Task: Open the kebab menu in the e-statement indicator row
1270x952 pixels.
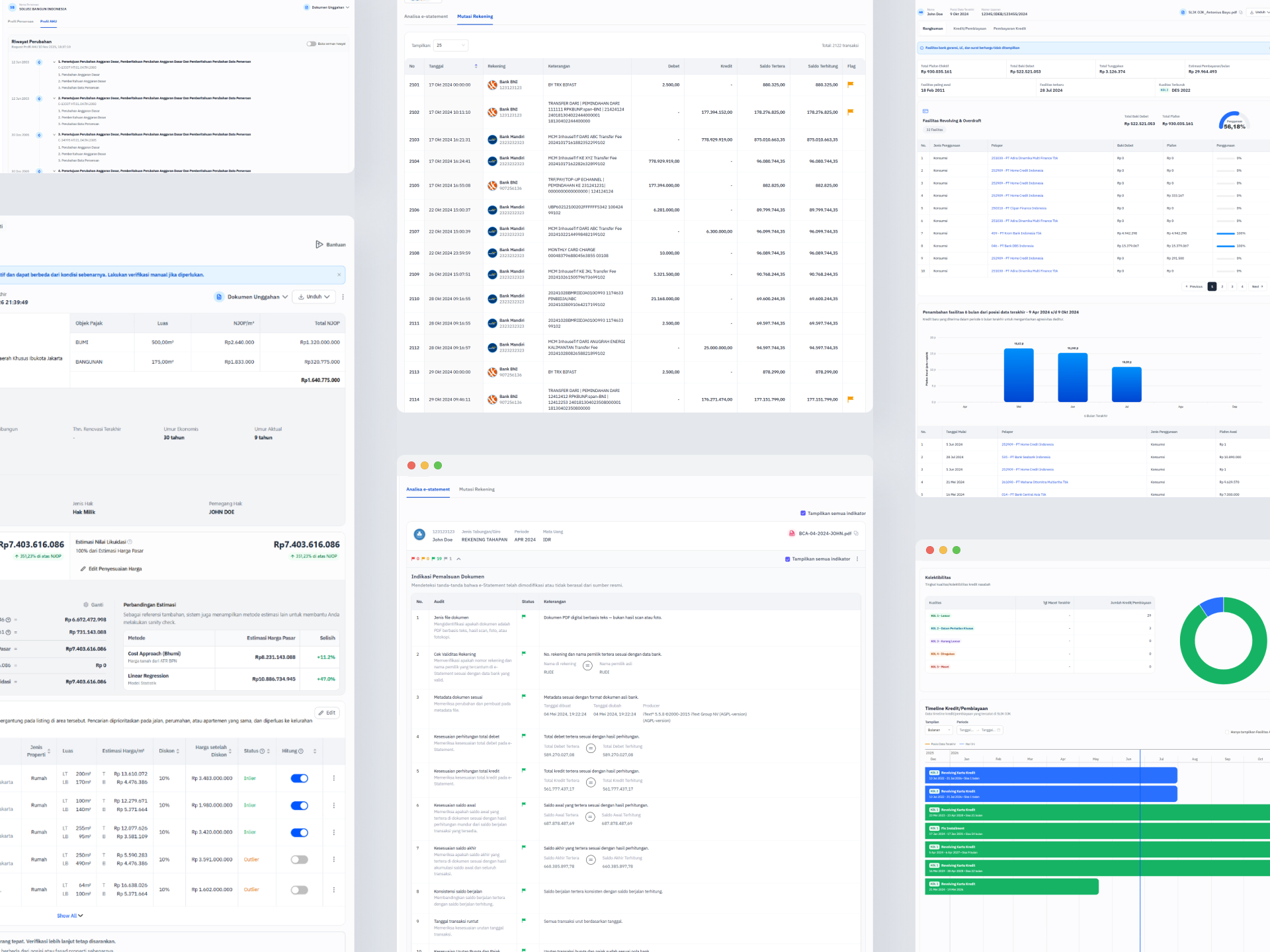Action: tap(857, 559)
